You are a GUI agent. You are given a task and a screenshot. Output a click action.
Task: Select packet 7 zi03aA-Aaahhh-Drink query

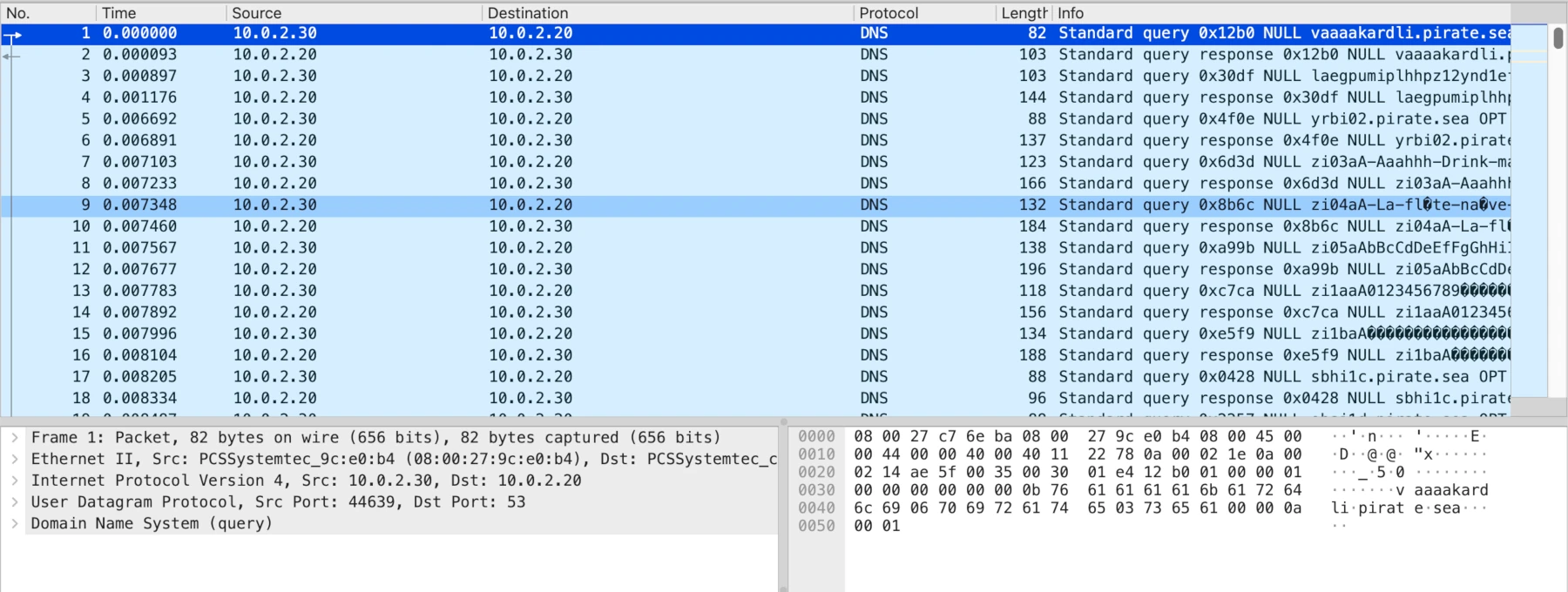click(x=756, y=162)
